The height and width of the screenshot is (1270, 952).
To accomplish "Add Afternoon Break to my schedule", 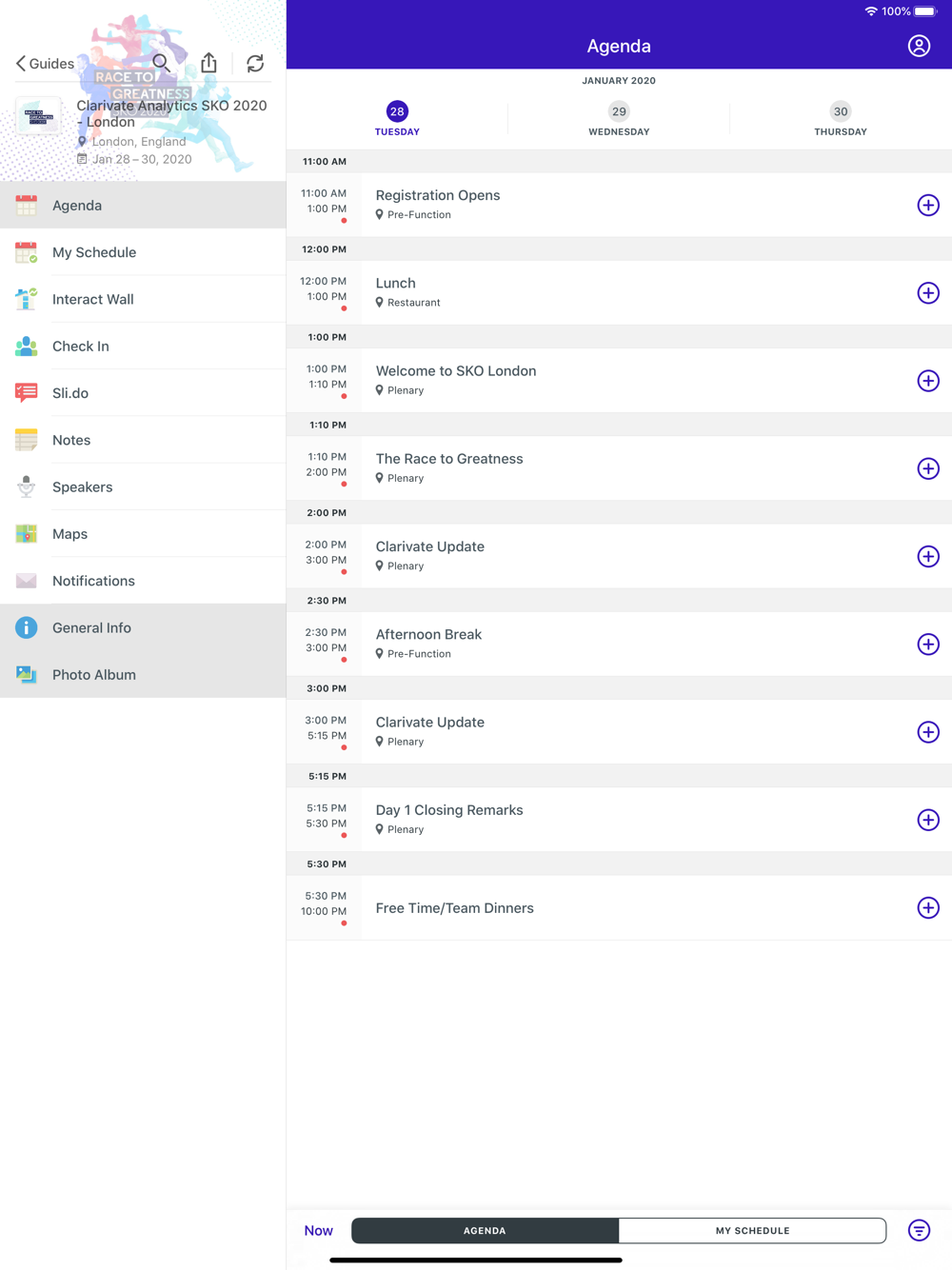I will point(928,644).
